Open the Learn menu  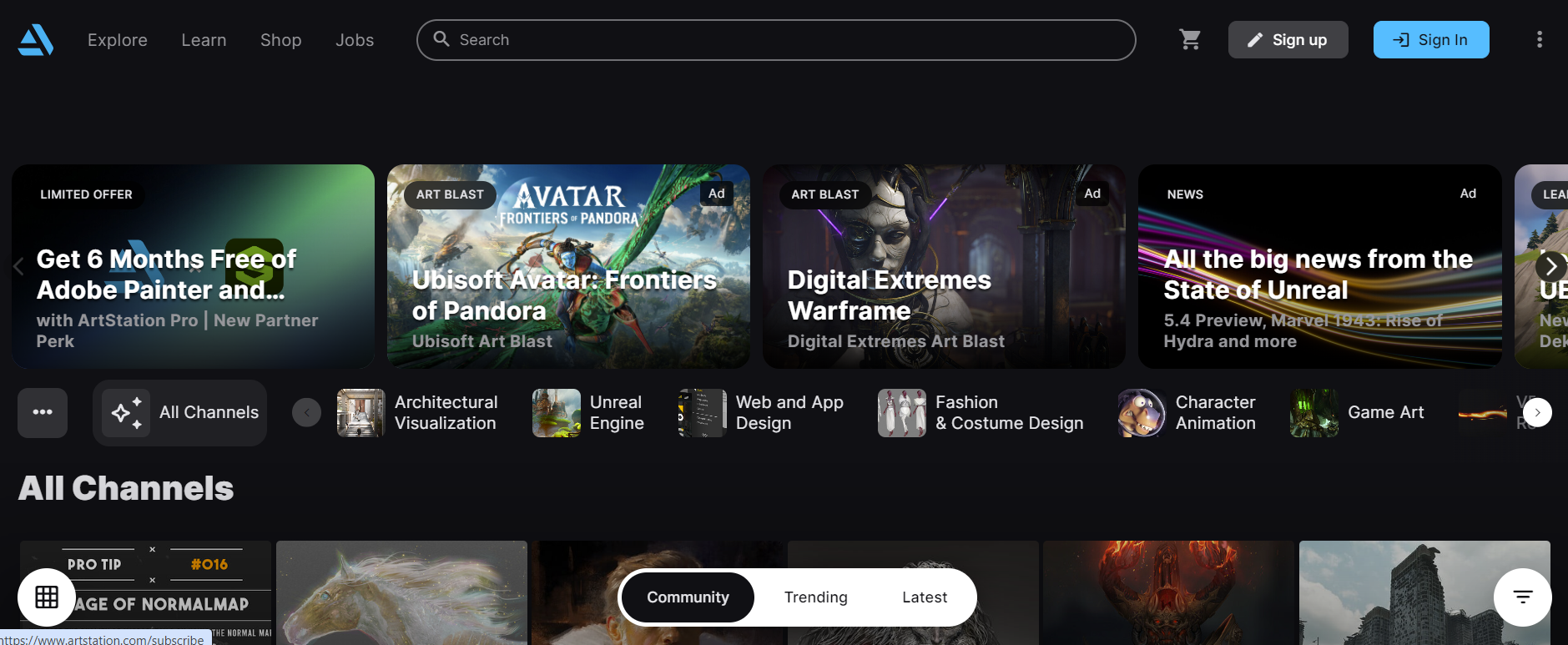(x=204, y=40)
